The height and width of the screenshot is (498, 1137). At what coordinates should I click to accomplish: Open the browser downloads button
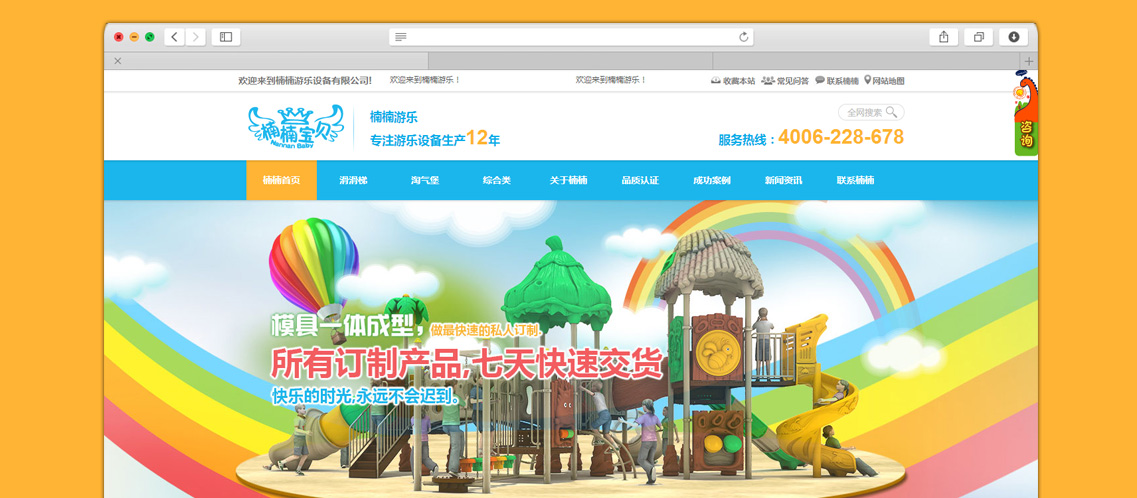(x=1013, y=37)
